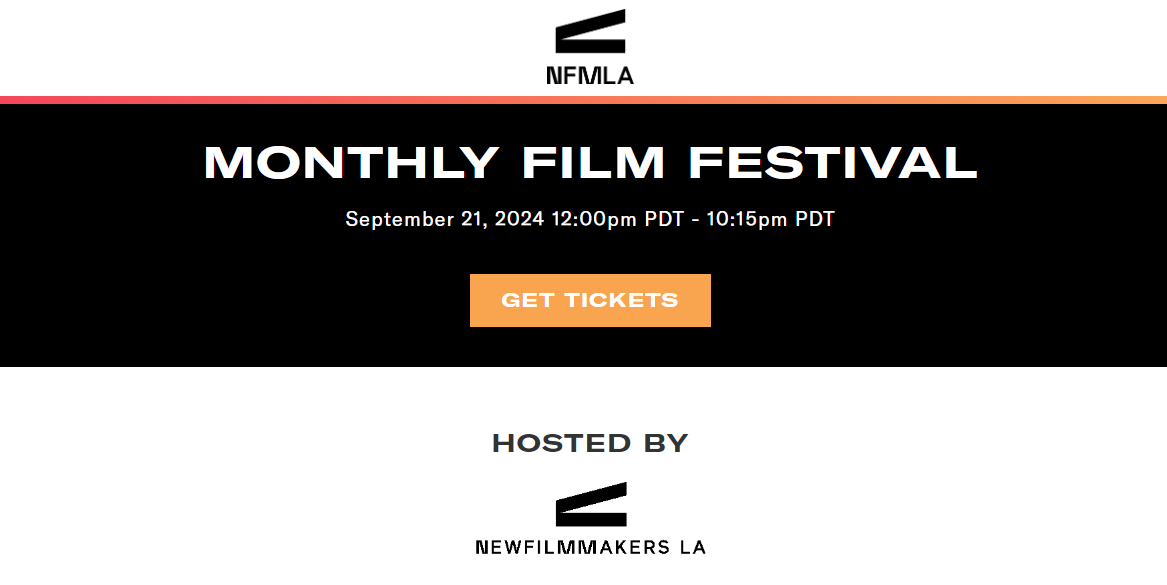Click the orange right end of the gradient bar
The width and height of the screenshot is (1167, 585).
coord(1152,100)
